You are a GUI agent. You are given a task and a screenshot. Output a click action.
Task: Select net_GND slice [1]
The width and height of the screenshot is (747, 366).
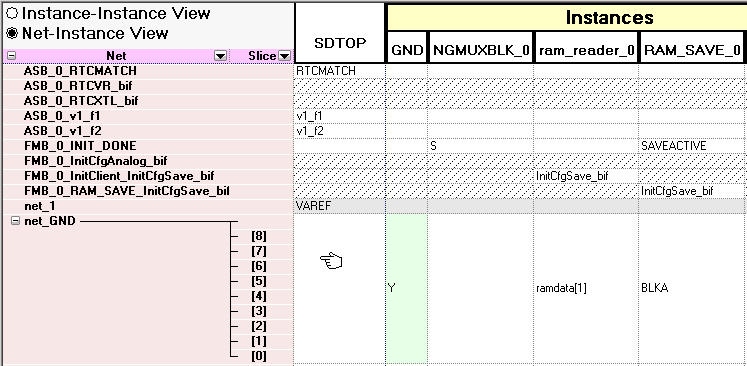259,341
